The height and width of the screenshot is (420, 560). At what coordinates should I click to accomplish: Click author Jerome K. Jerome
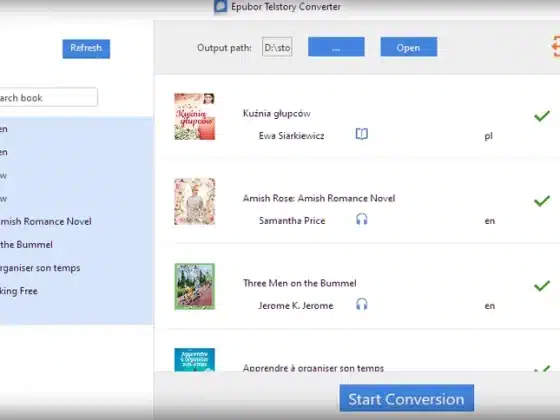[x=296, y=306]
